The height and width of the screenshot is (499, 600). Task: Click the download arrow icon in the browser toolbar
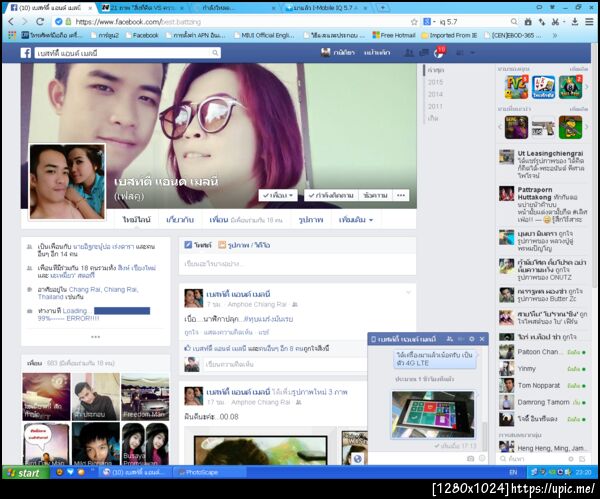click(575, 22)
